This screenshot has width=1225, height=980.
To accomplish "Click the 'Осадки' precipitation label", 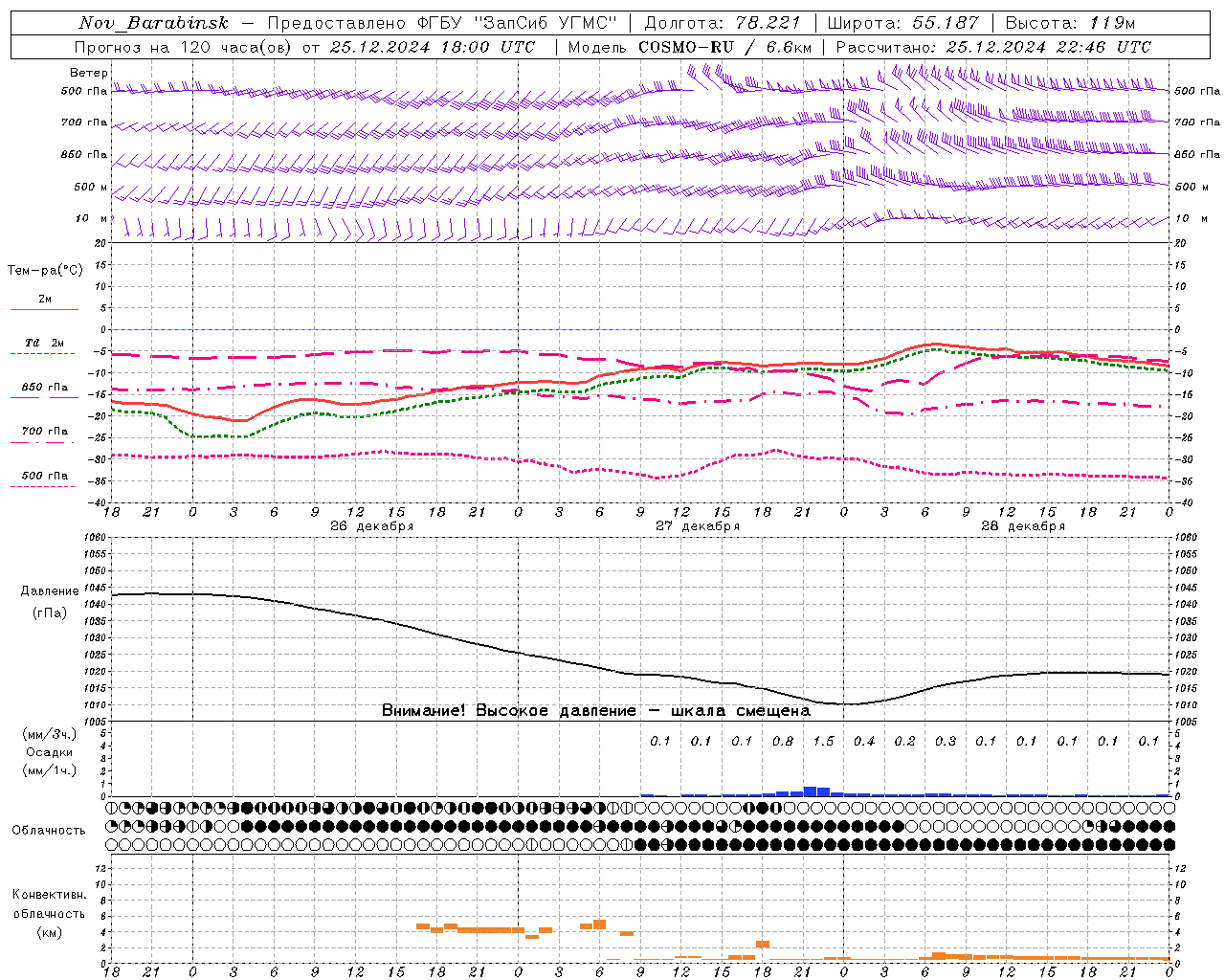I will [x=50, y=752].
